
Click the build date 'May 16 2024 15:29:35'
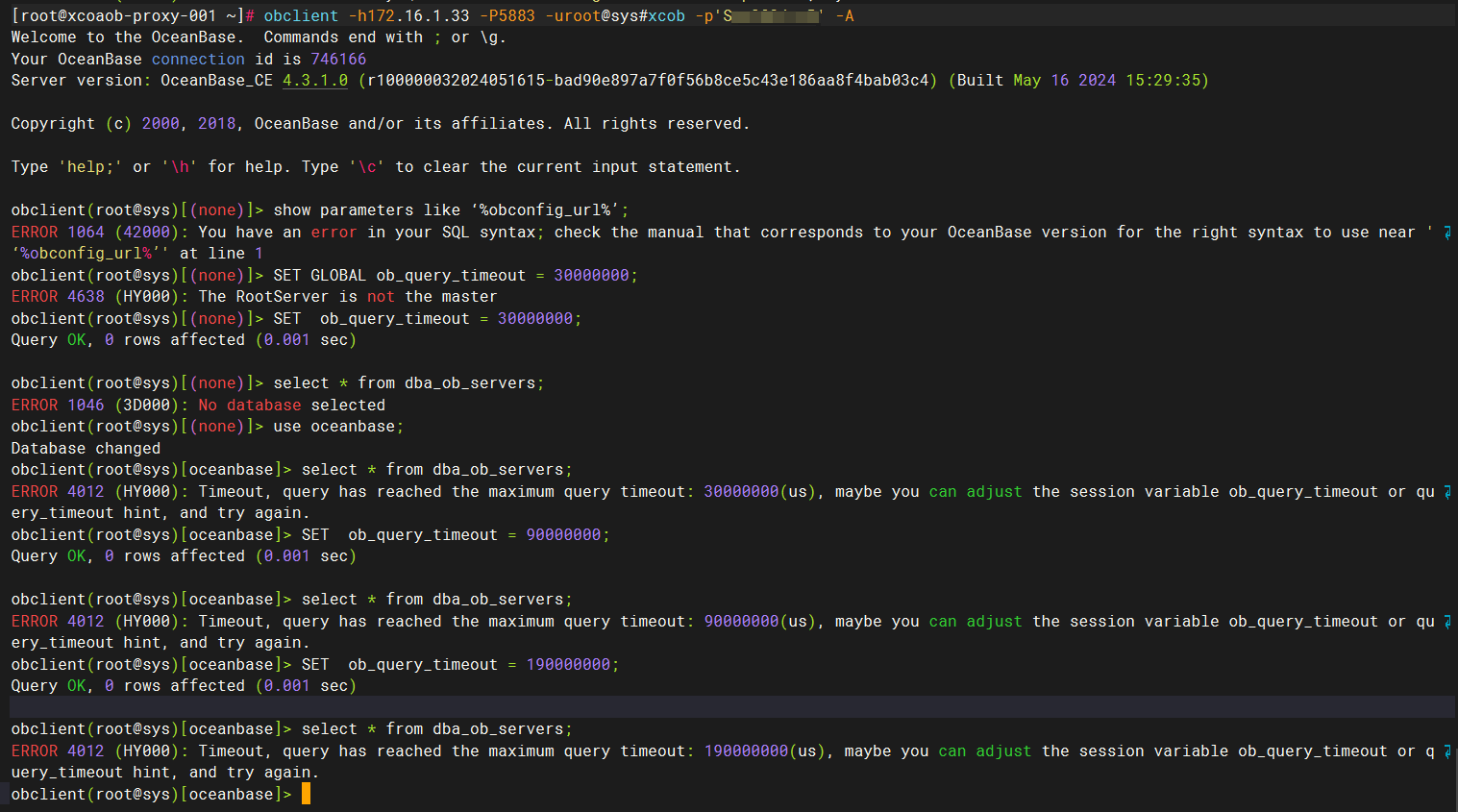pos(1107,80)
